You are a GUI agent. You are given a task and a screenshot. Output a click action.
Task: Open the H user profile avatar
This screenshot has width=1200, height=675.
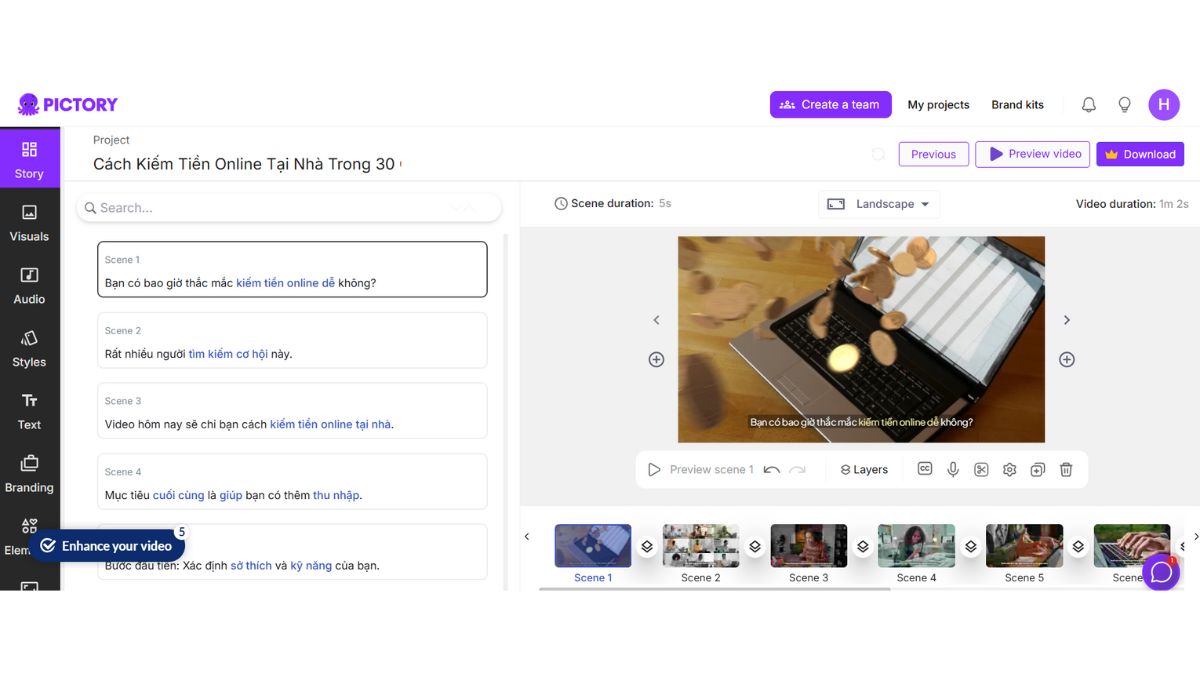click(x=1164, y=104)
